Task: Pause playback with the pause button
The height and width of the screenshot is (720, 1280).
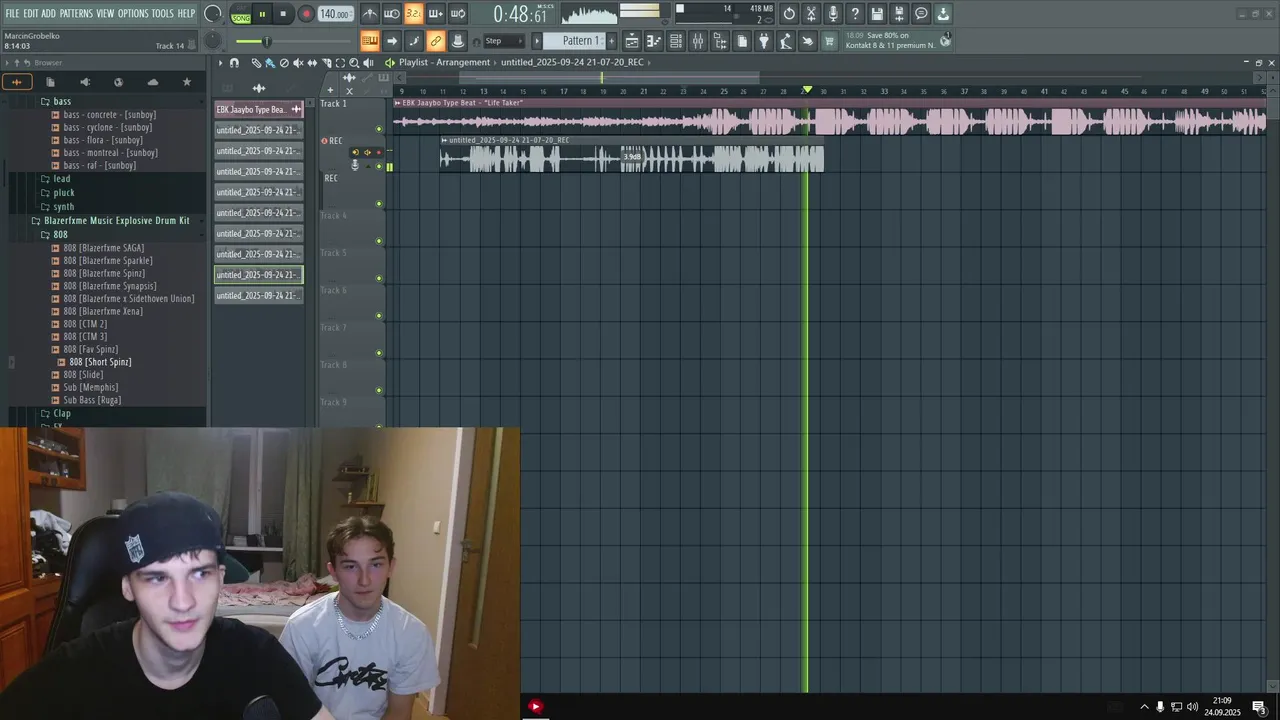Action: tap(262, 14)
